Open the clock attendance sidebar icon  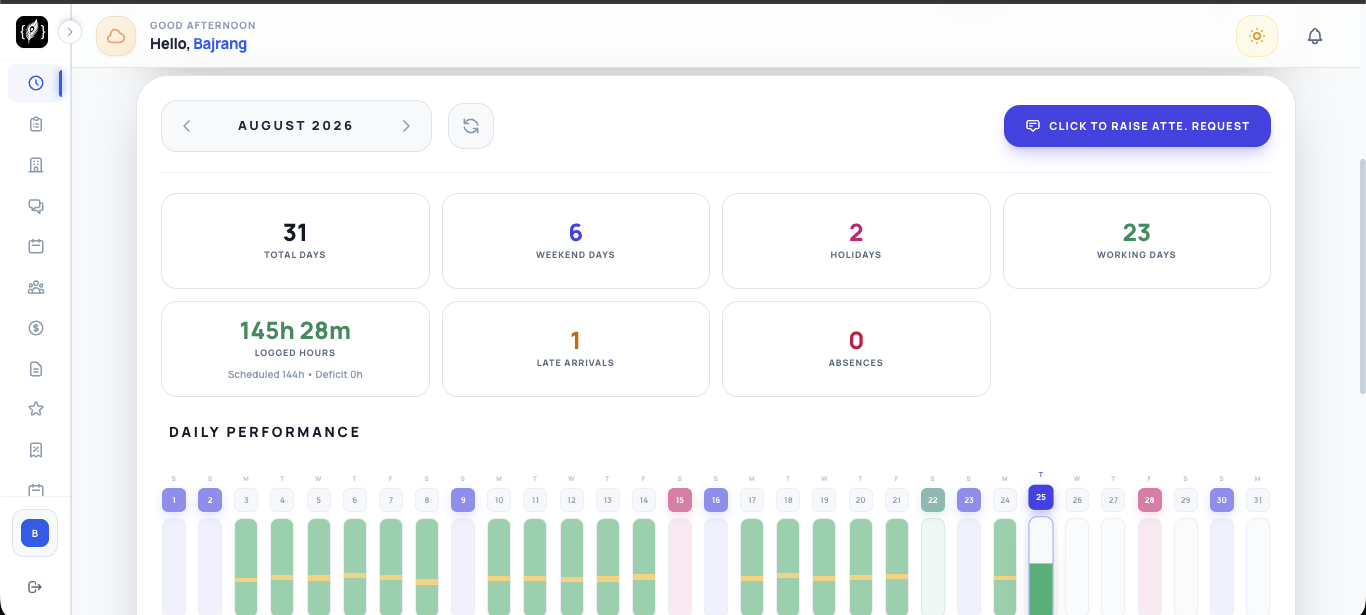click(36, 83)
